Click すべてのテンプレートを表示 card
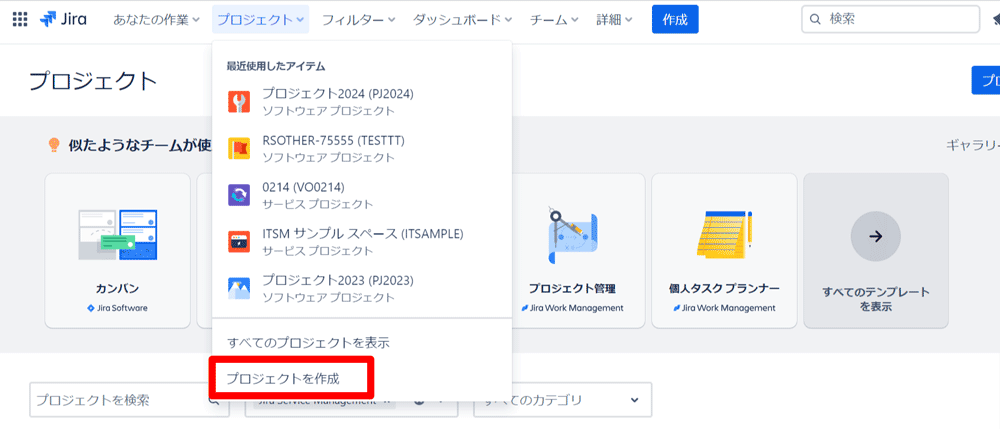Image resolution: width=1000 pixels, height=429 pixels. [x=876, y=251]
